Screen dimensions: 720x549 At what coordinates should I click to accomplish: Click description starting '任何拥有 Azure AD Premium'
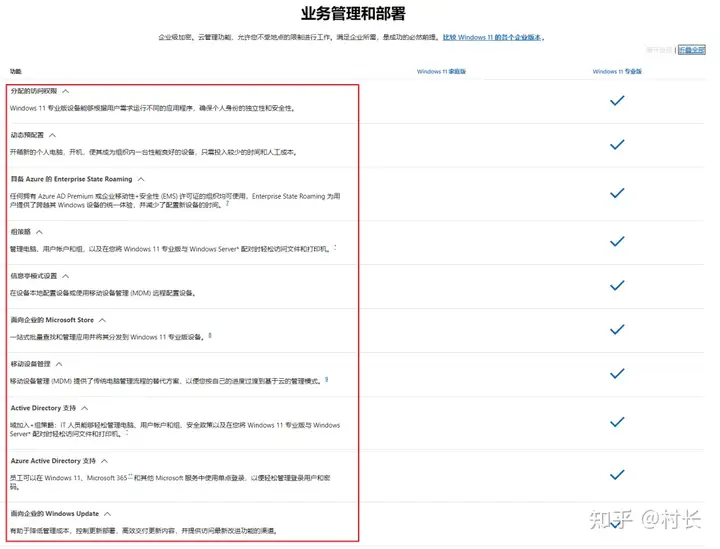175,201
